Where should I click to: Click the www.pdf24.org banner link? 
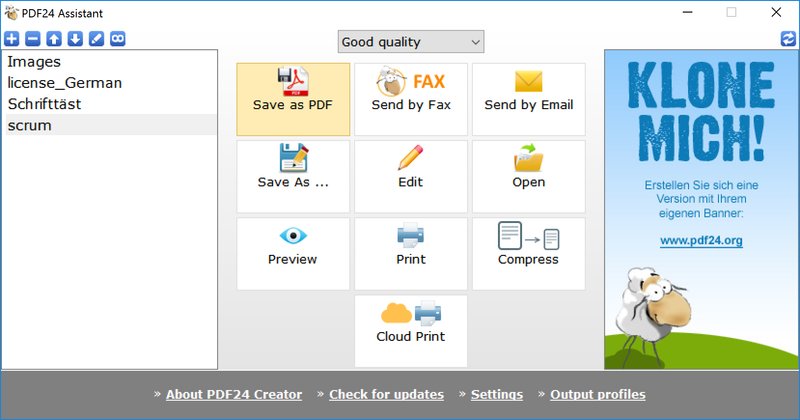pos(701,240)
